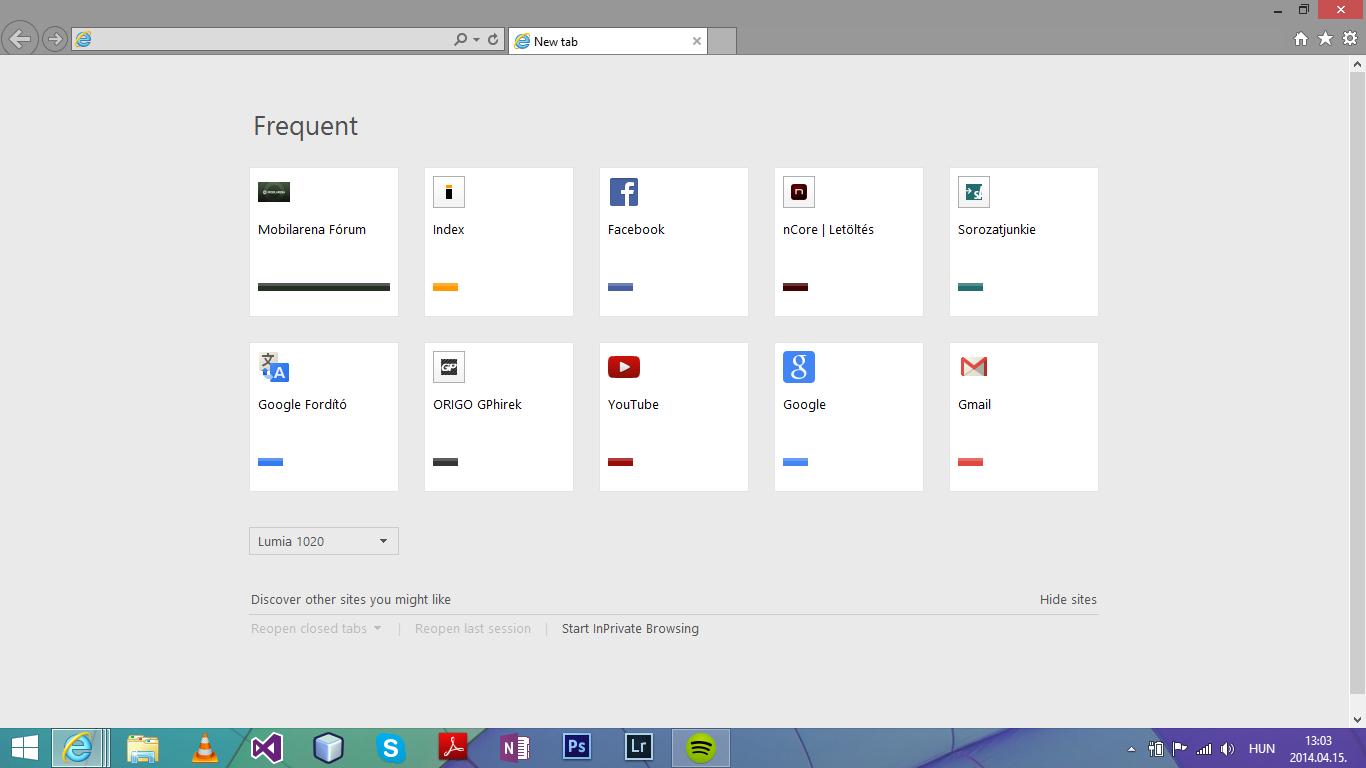Image resolution: width=1366 pixels, height=768 pixels.
Task: Open the Home page icon
Action: coord(1301,39)
